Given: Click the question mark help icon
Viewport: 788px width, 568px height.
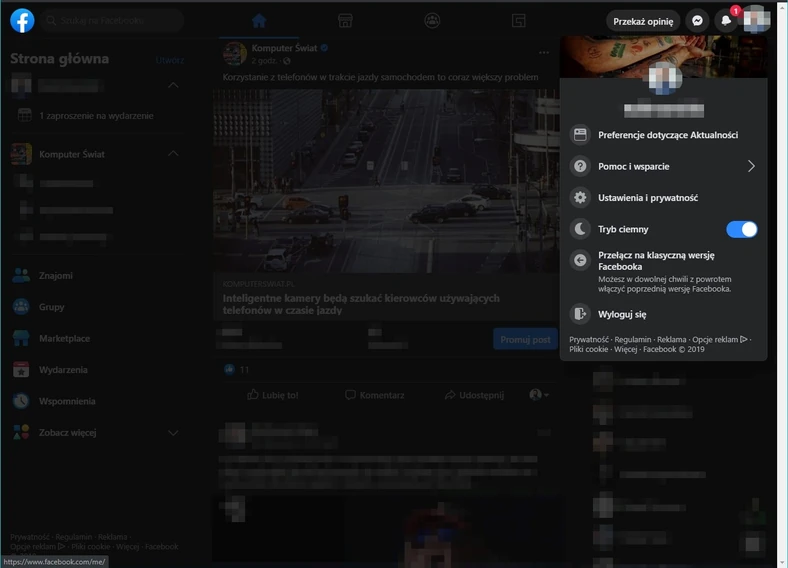Looking at the screenshot, I should pyautogui.click(x=580, y=166).
